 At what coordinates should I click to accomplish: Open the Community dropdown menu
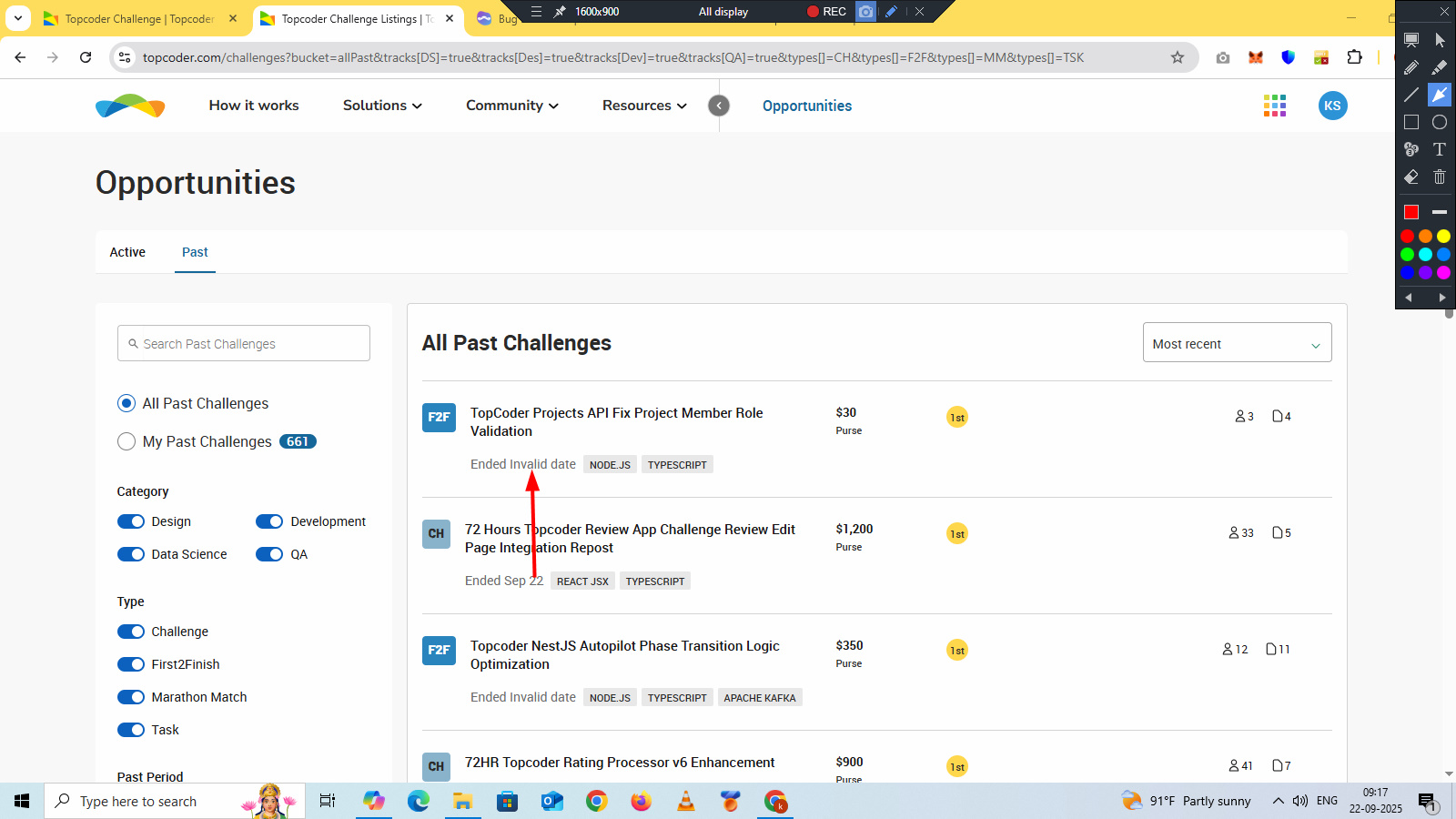511,106
